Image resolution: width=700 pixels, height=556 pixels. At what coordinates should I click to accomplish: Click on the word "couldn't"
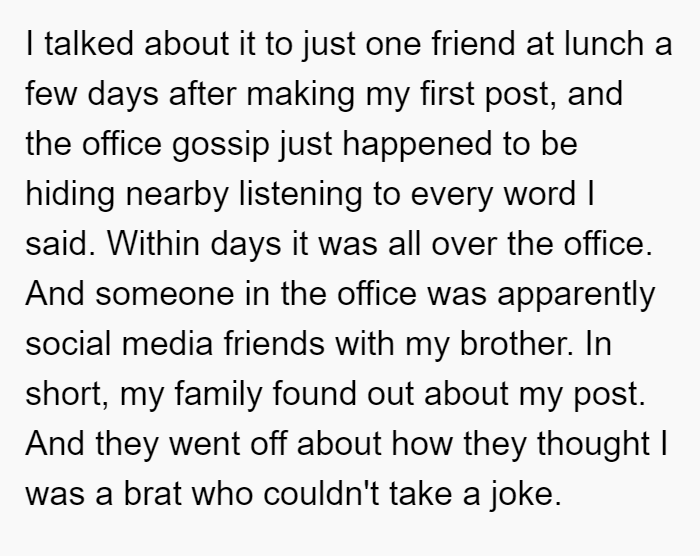click(x=321, y=494)
